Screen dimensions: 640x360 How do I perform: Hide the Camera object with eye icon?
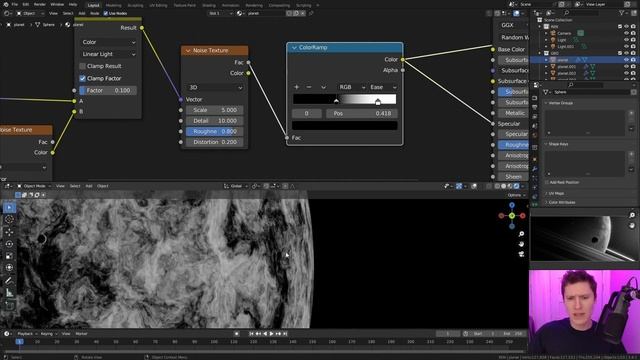point(627,33)
